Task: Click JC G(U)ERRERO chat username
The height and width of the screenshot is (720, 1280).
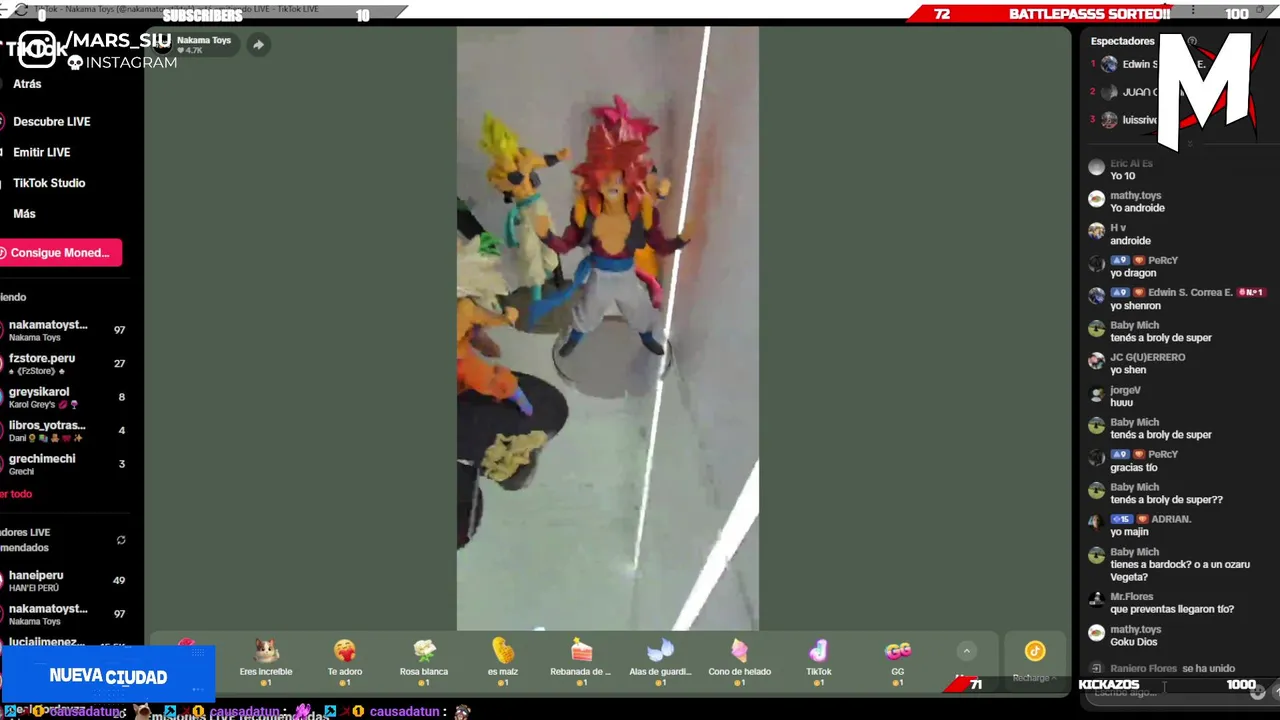Action: click(1147, 357)
